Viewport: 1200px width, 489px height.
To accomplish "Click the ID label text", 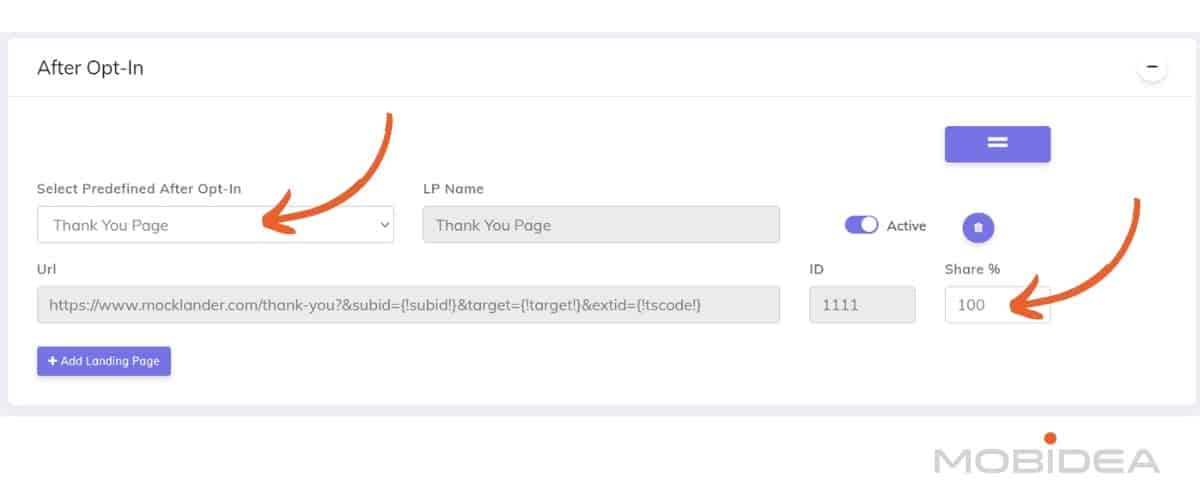I will point(816,269).
